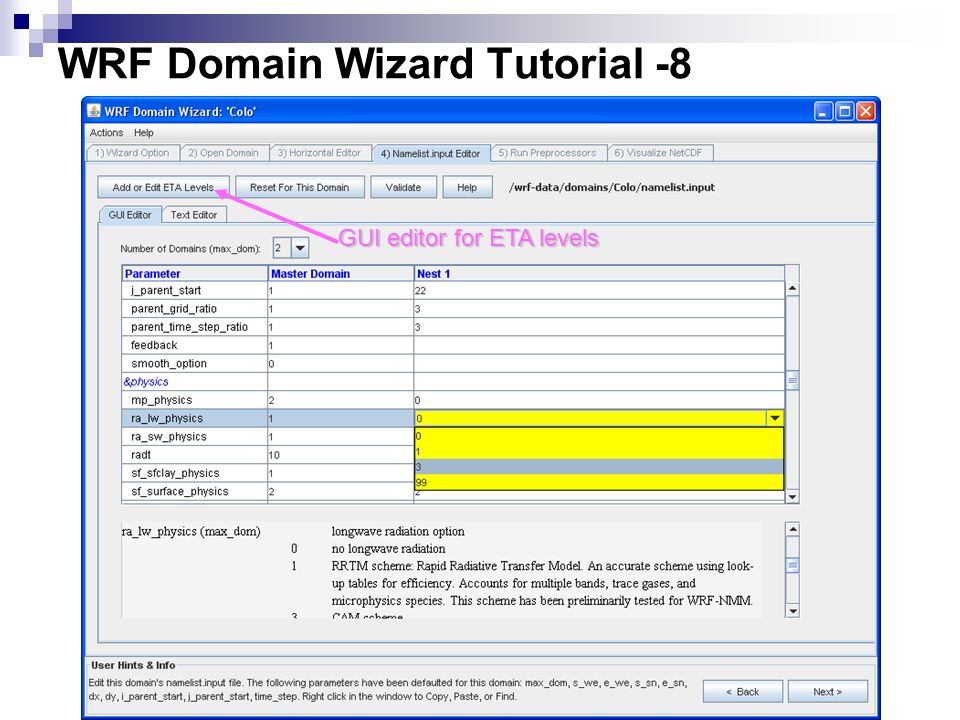Open the Help menu
The width and height of the screenshot is (960, 720).
click(x=144, y=133)
